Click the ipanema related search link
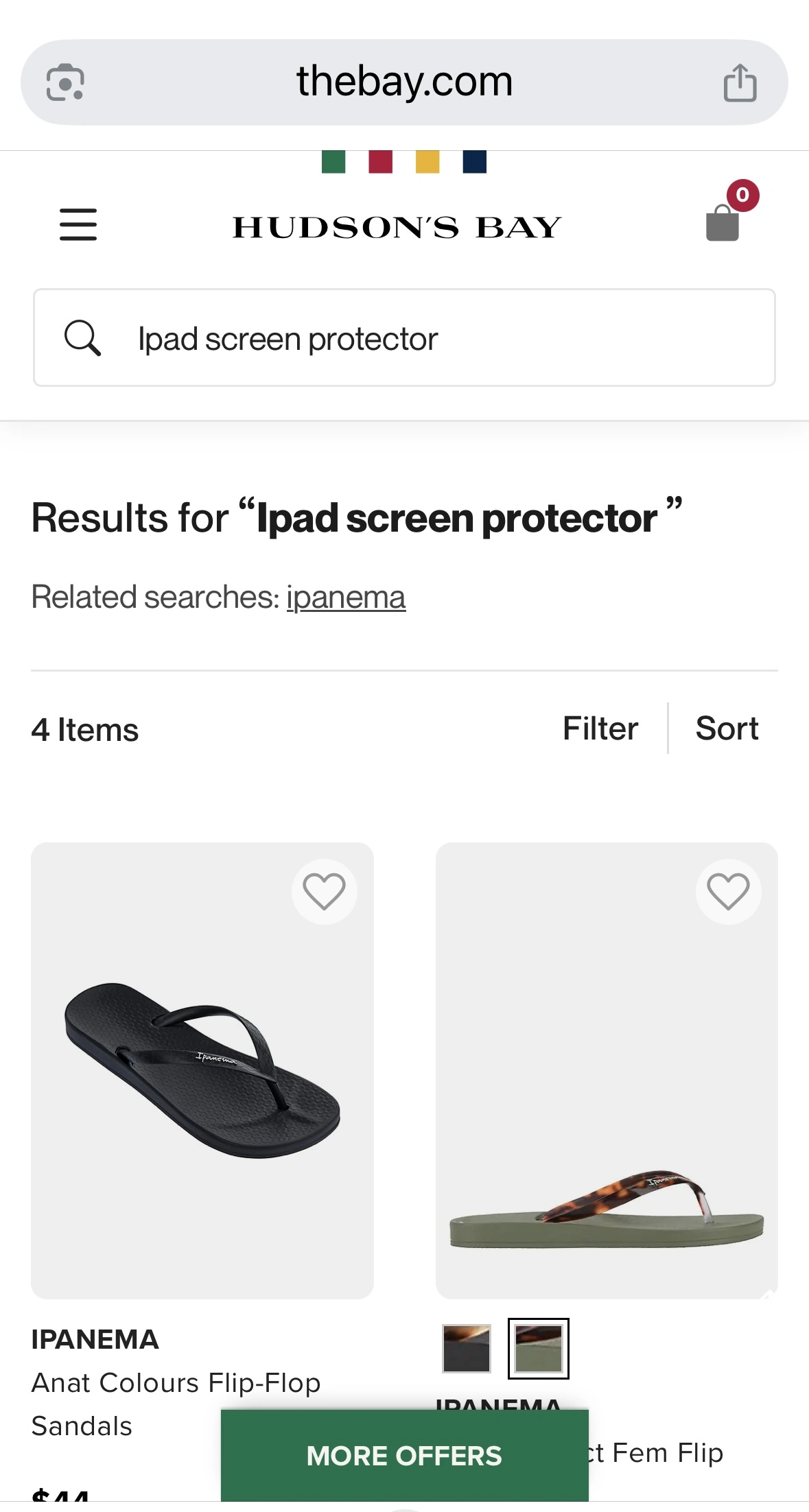The image size is (809, 1512). coord(346,597)
